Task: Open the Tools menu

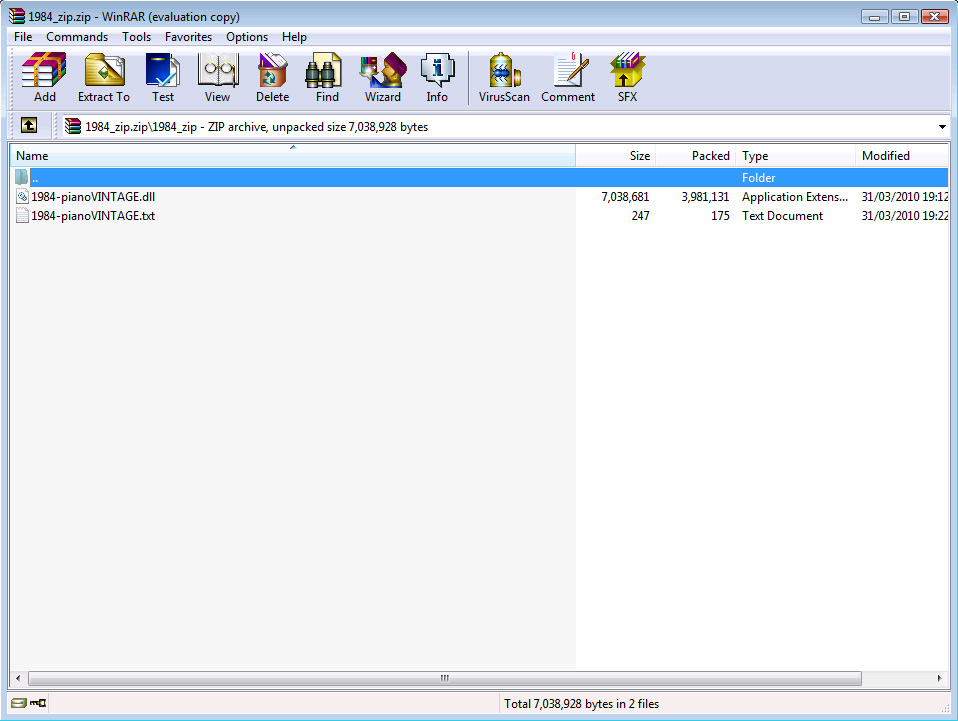Action: pos(136,37)
